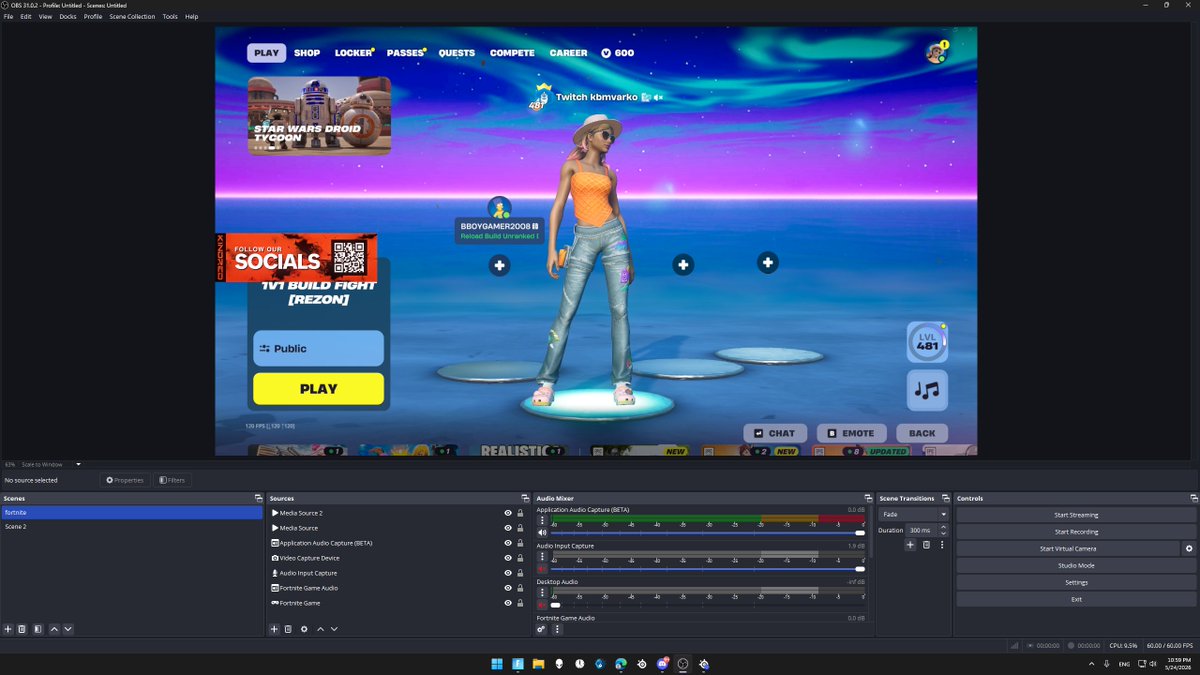Open options menu for Application Audio Capture mixer
The height and width of the screenshot is (675, 1200).
(x=542, y=520)
